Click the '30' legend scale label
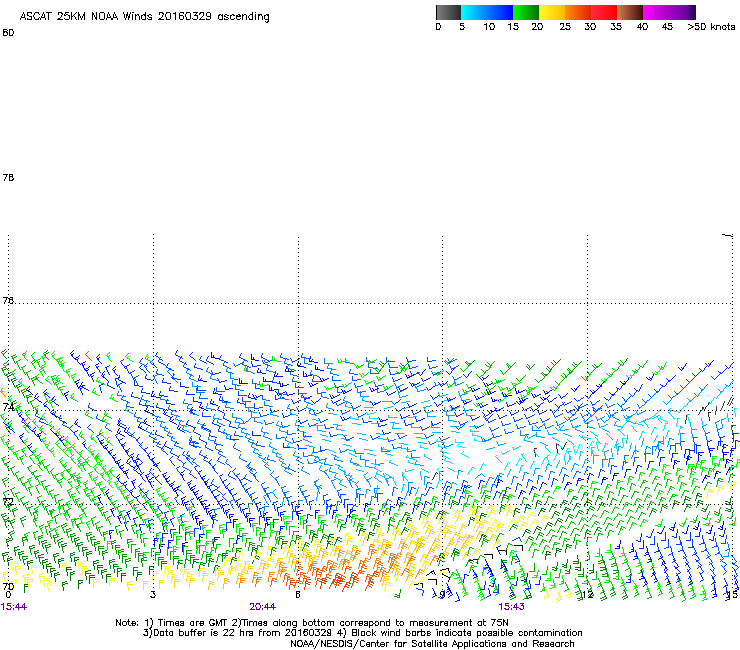The image size is (740, 650). [590, 27]
